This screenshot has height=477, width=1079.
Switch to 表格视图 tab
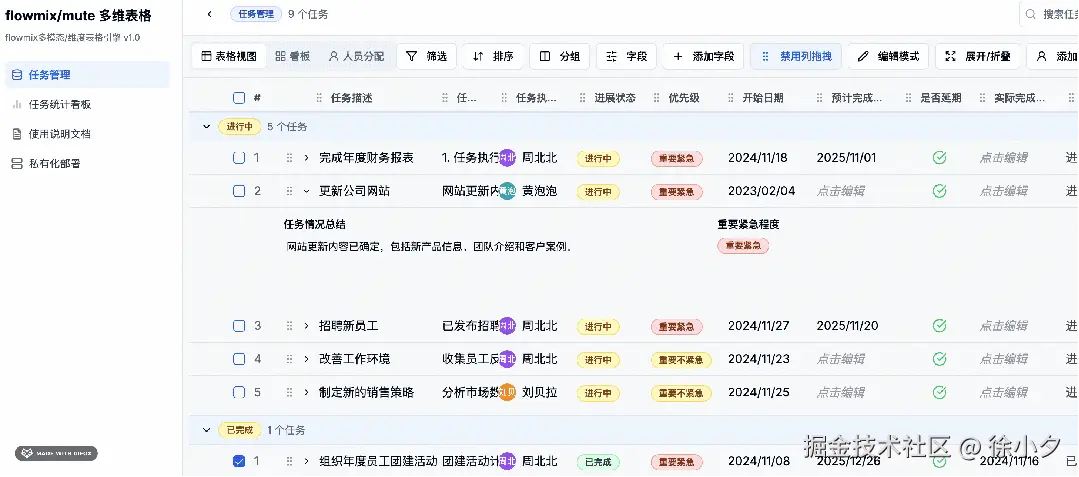click(x=229, y=56)
